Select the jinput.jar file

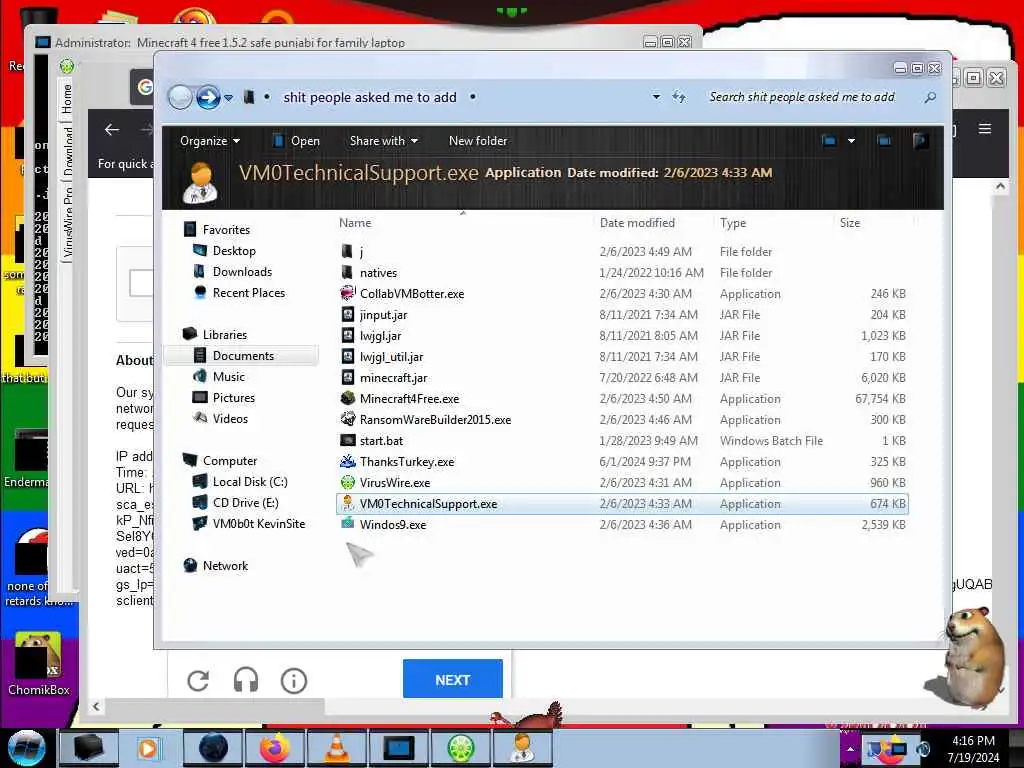click(x=622, y=315)
